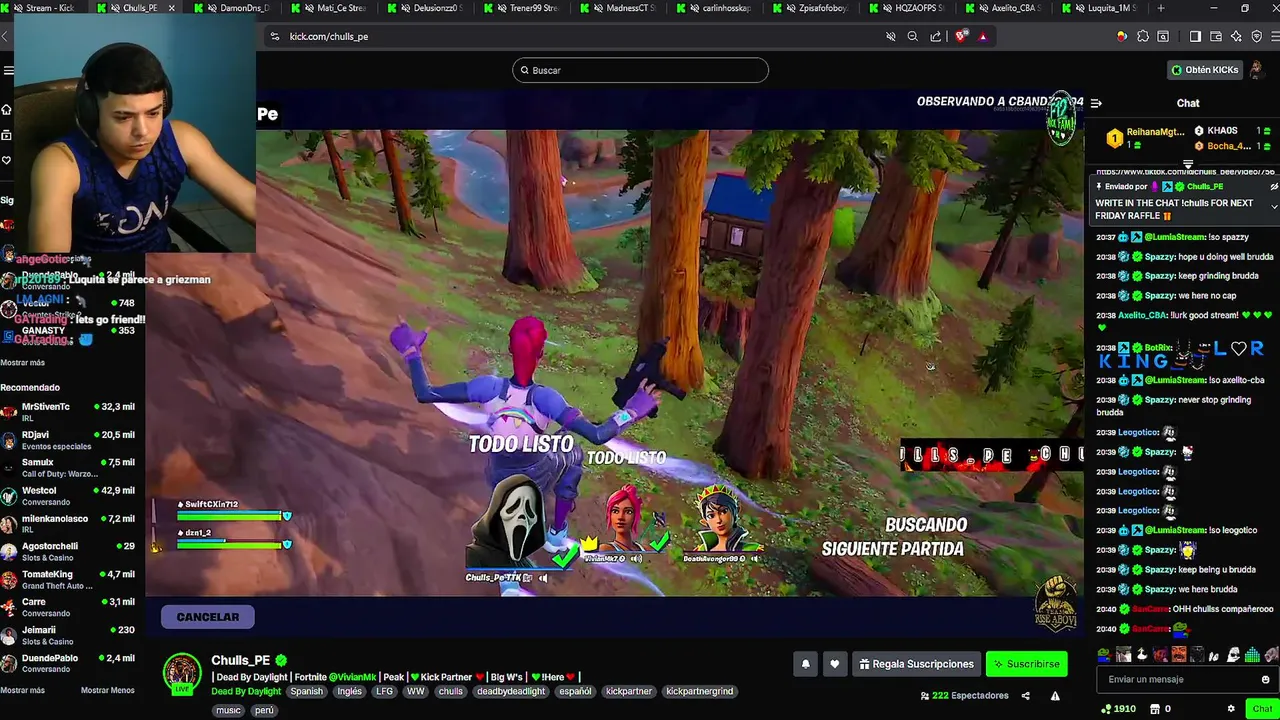This screenshot has width=1280, height=720.
Task: Open recommended channel RDjavi
Action: (x=70, y=439)
